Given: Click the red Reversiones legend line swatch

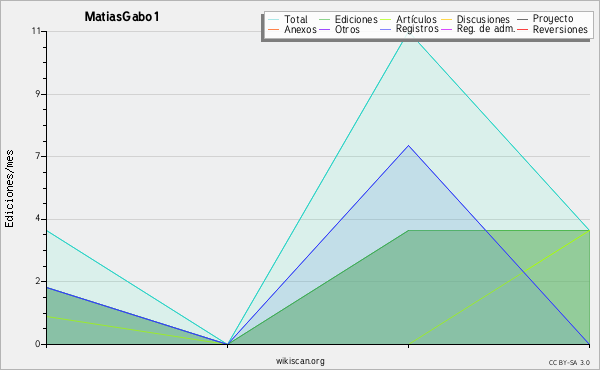Looking at the screenshot, I should pos(522,29).
